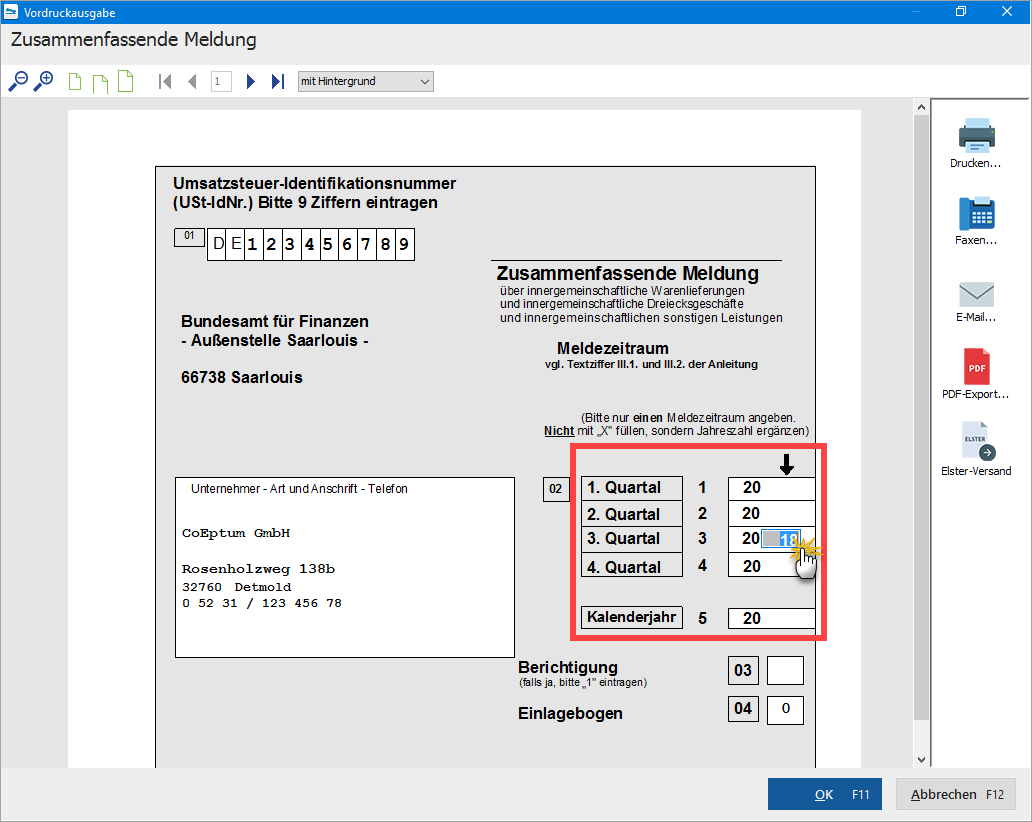The image size is (1032, 822).
Task: Zoom in with the plus magnifier
Action: click(x=43, y=82)
